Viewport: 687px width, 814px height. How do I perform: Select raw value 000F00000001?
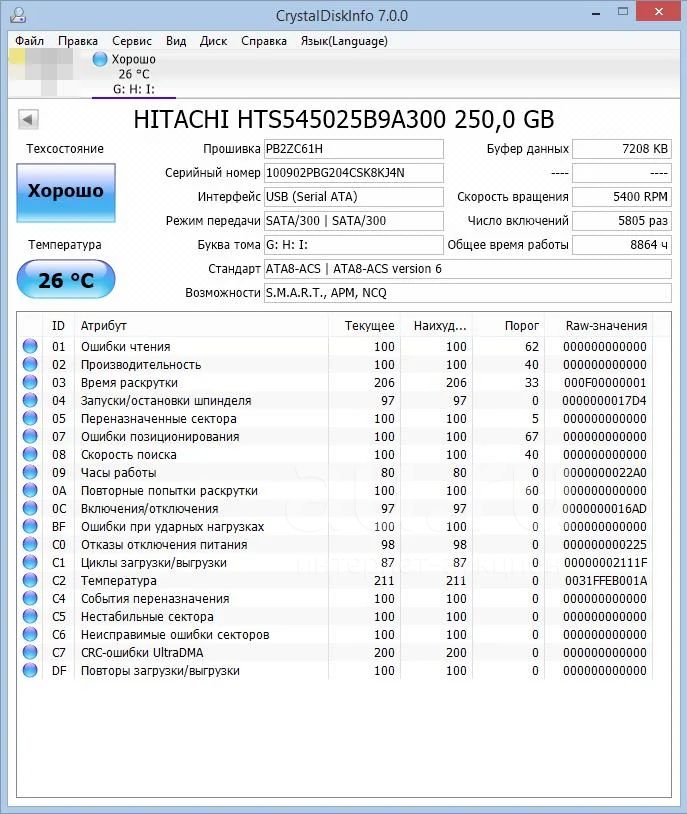(x=605, y=383)
